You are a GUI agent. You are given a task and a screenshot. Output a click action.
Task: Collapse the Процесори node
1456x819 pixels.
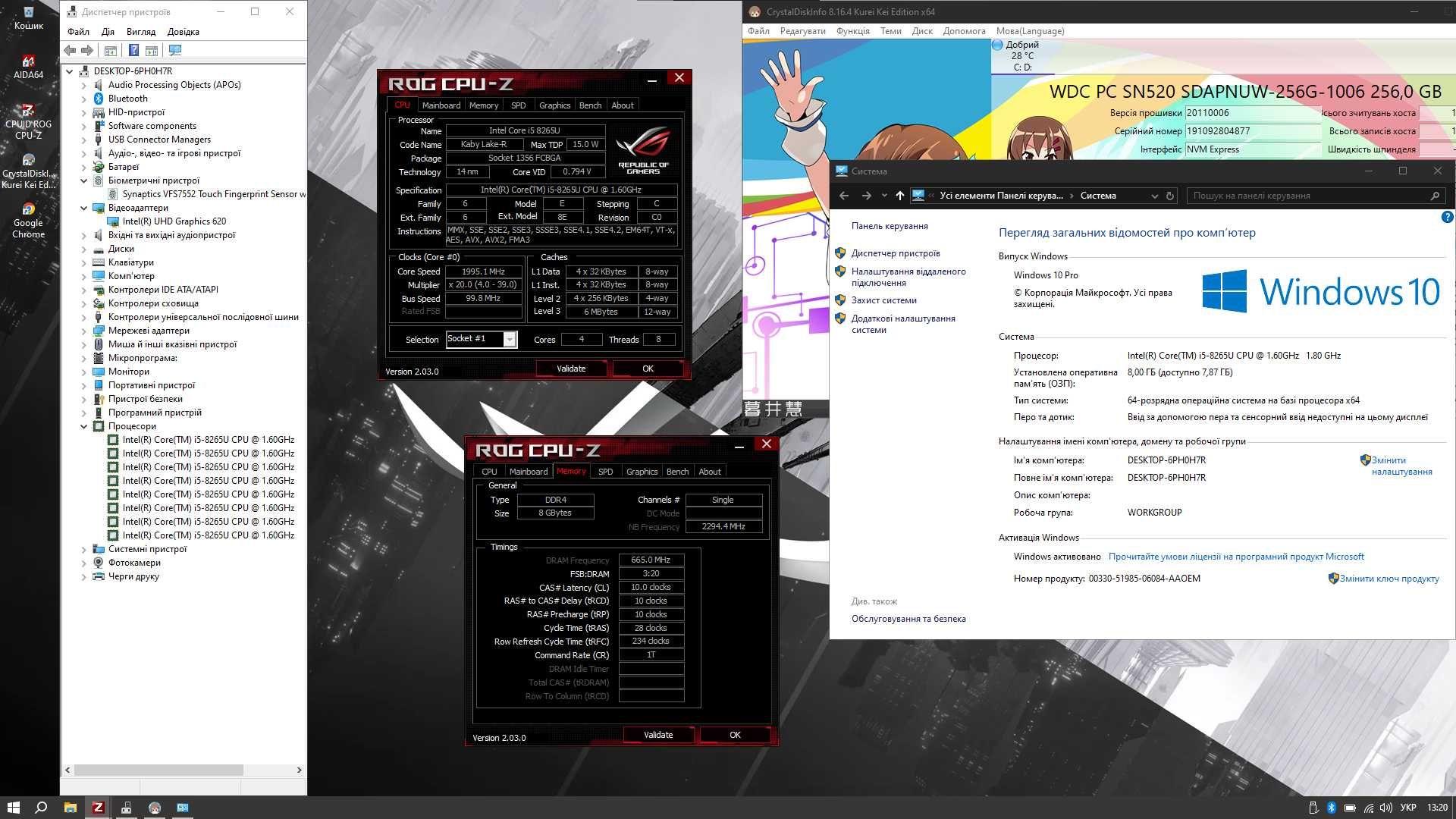(84, 426)
